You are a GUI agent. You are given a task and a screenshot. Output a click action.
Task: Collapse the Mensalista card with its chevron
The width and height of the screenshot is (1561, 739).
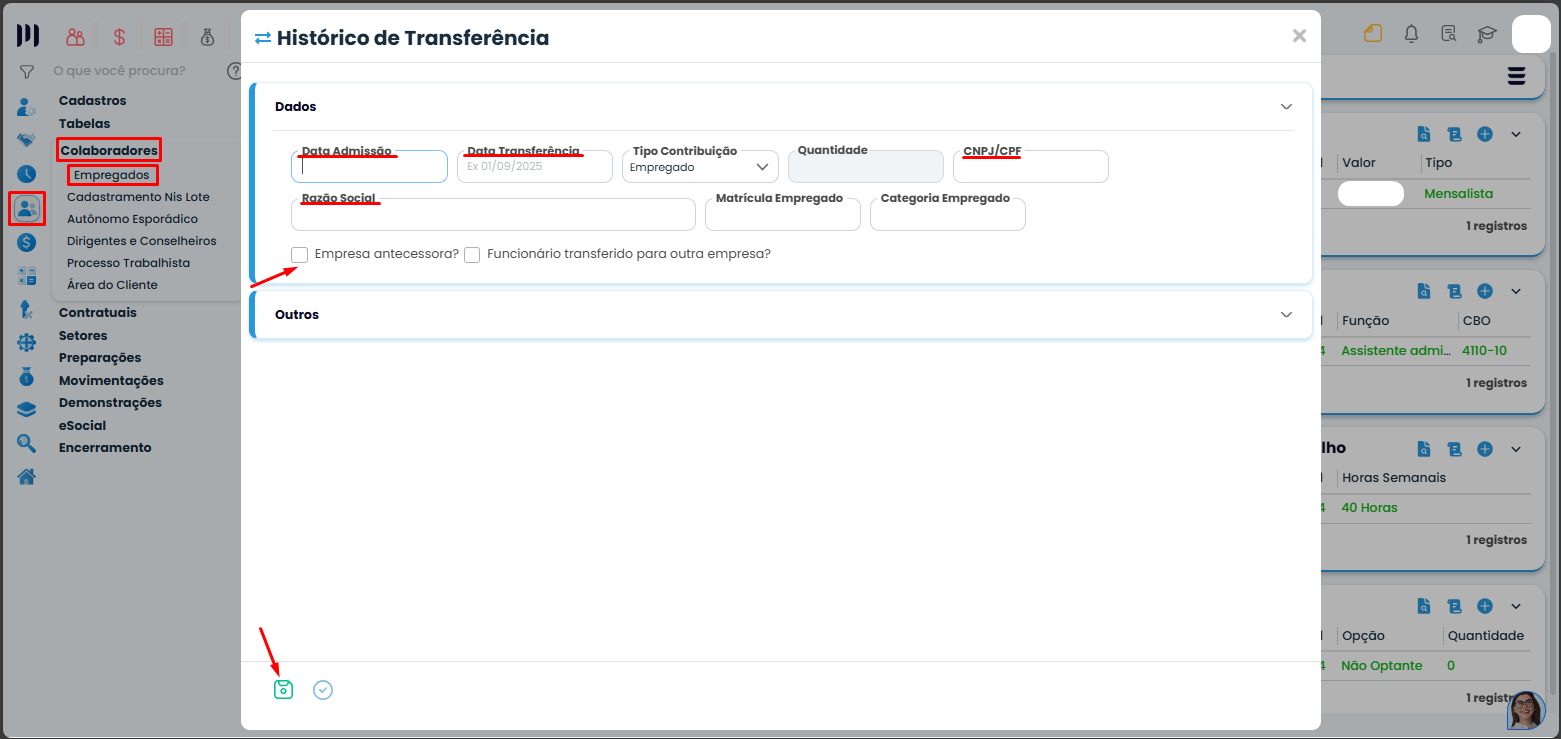1515,134
